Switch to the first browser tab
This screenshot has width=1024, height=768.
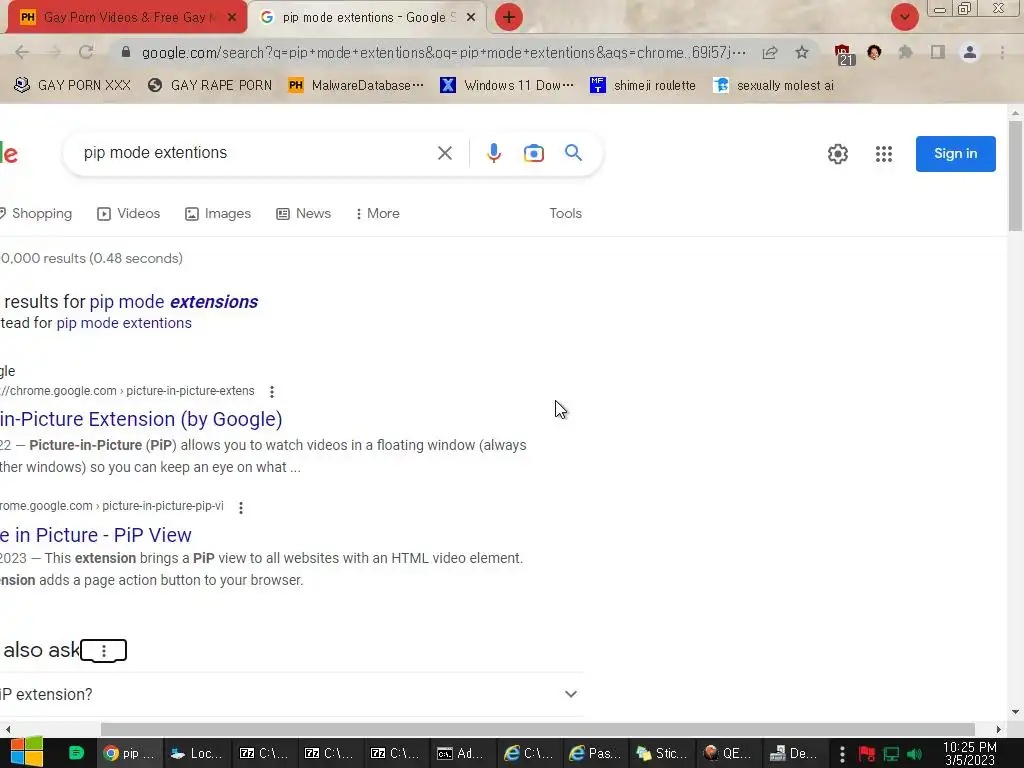(127, 17)
